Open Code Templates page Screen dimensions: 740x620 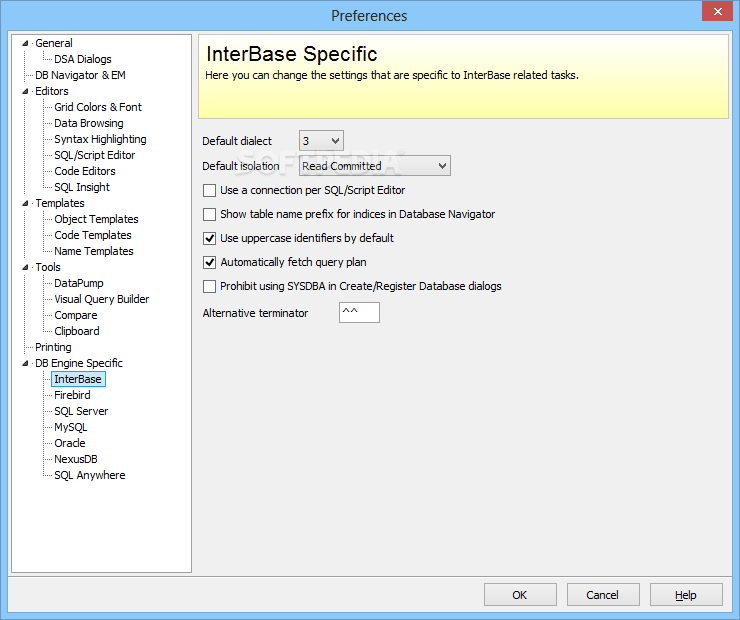[92, 235]
